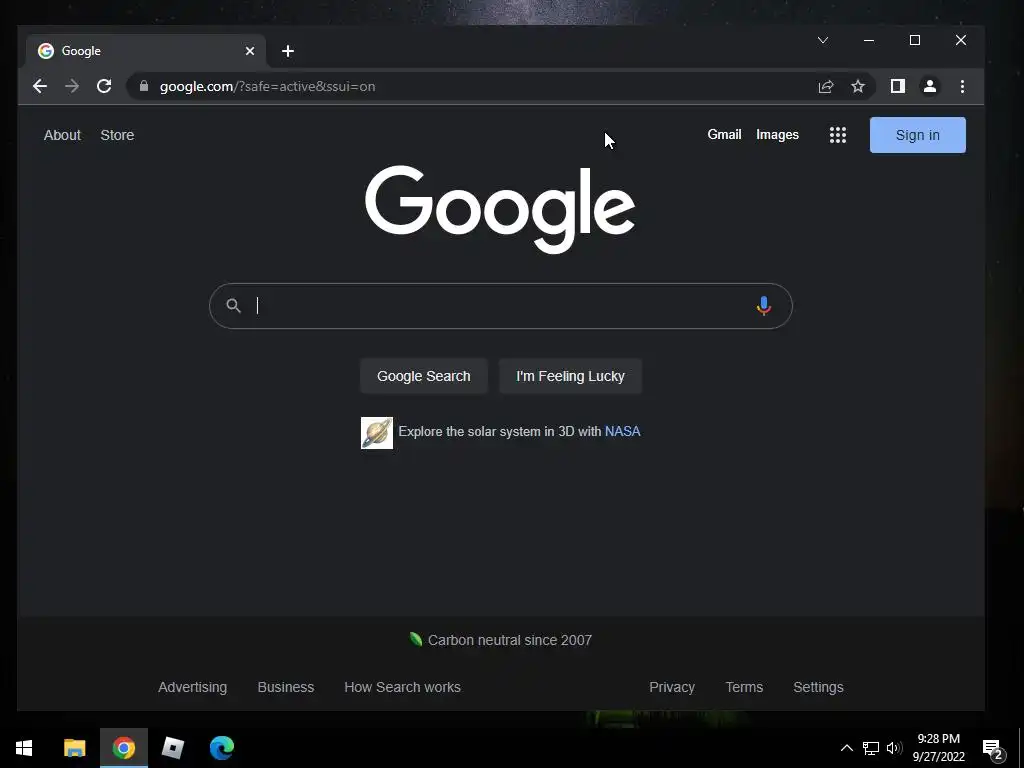
Task: Open the notification center icon
Action: click(993, 748)
